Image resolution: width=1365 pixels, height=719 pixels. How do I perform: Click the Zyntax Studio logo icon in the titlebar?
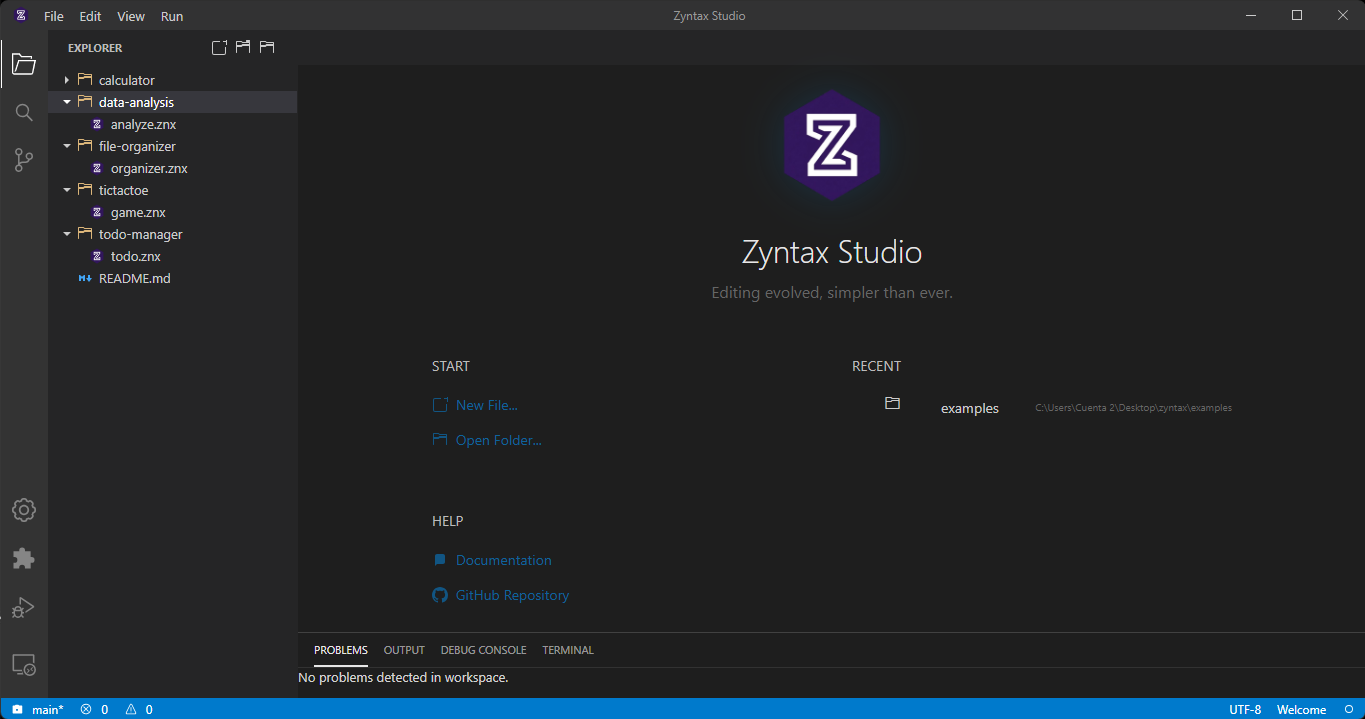point(20,15)
